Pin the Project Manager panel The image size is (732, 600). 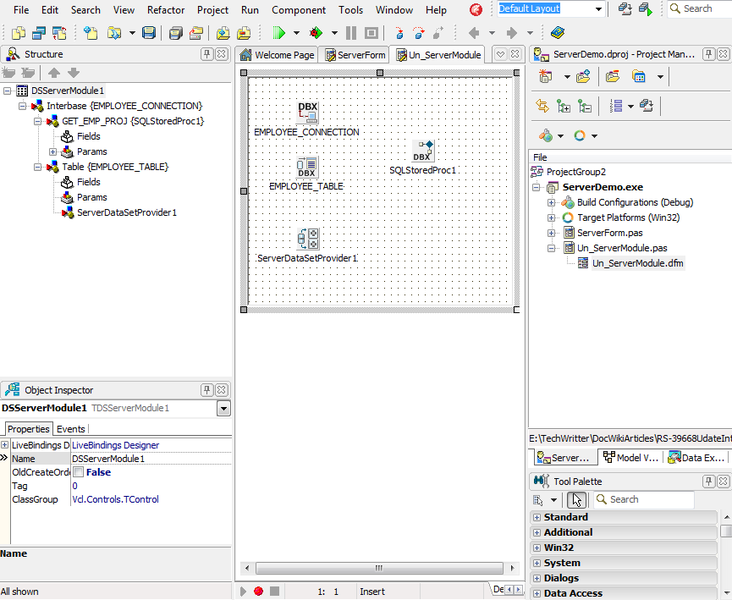(709, 54)
